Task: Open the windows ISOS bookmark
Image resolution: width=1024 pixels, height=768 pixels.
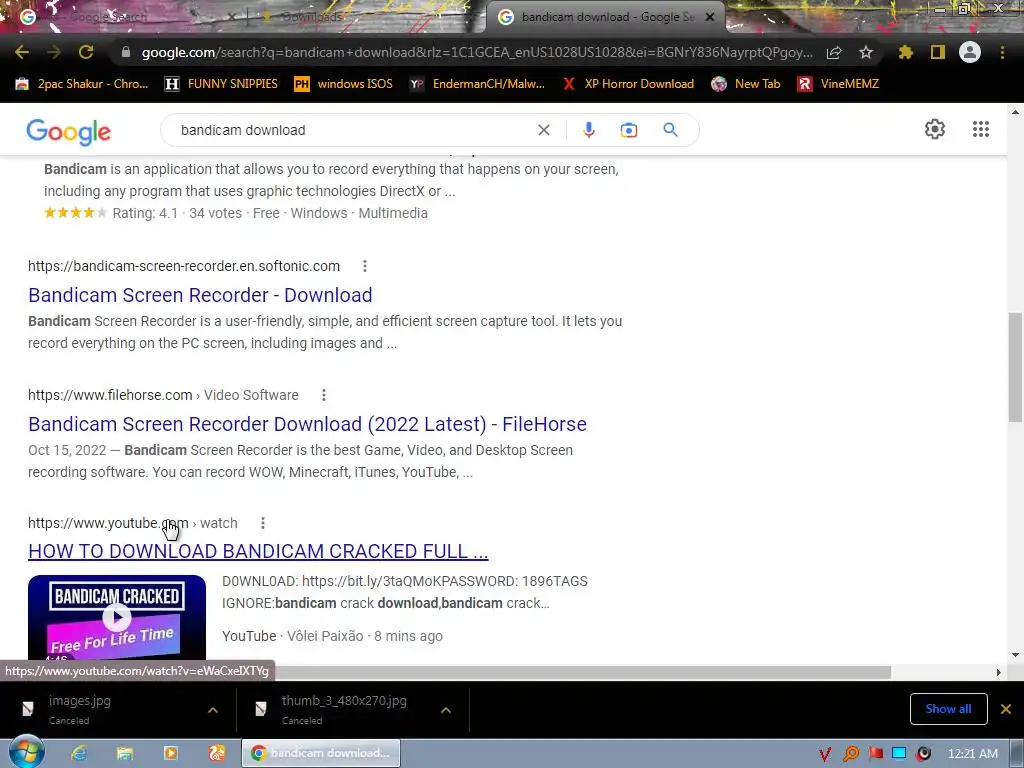Action: point(344,84)
